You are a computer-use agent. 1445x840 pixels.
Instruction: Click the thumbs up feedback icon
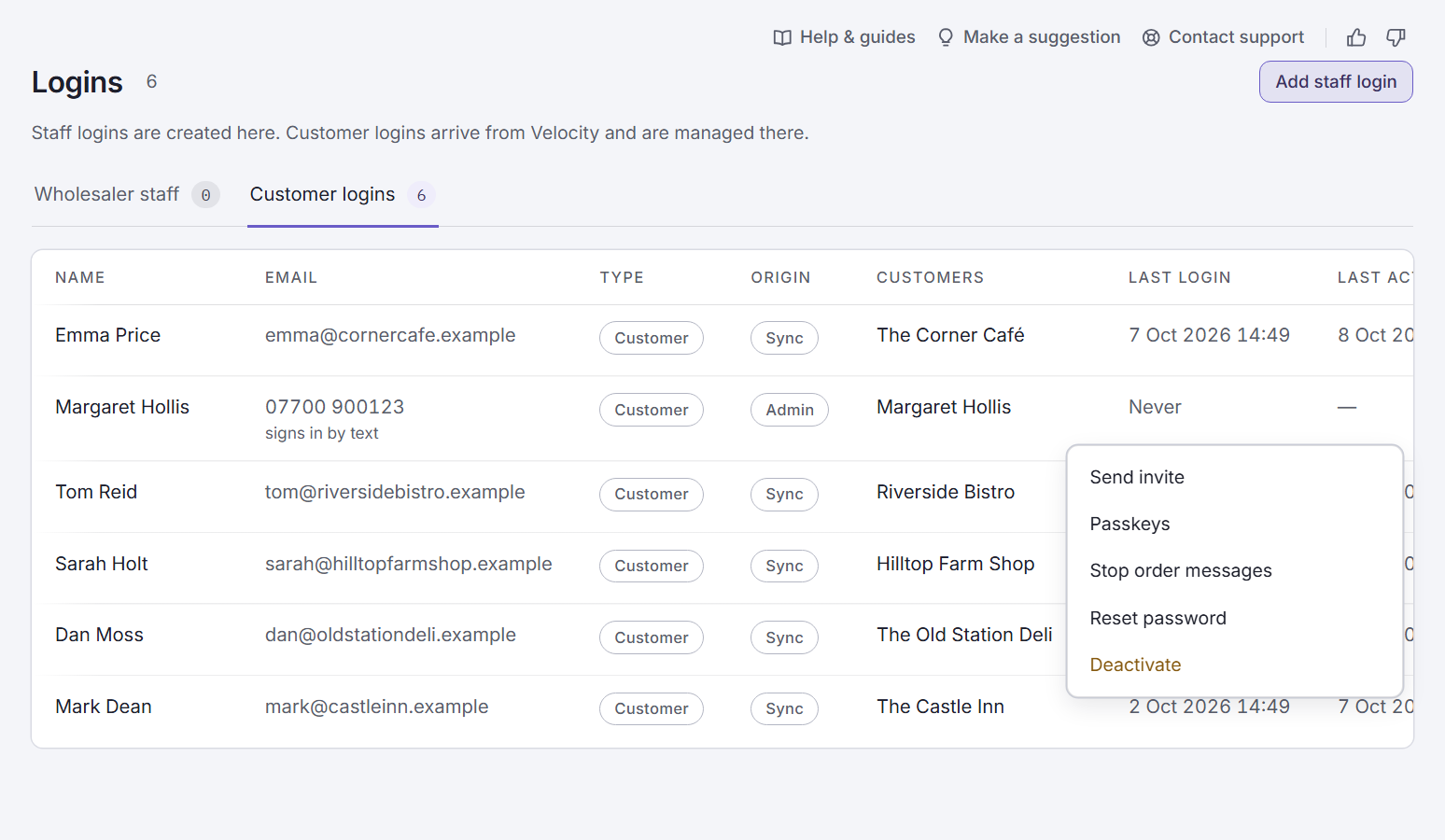1356,37
